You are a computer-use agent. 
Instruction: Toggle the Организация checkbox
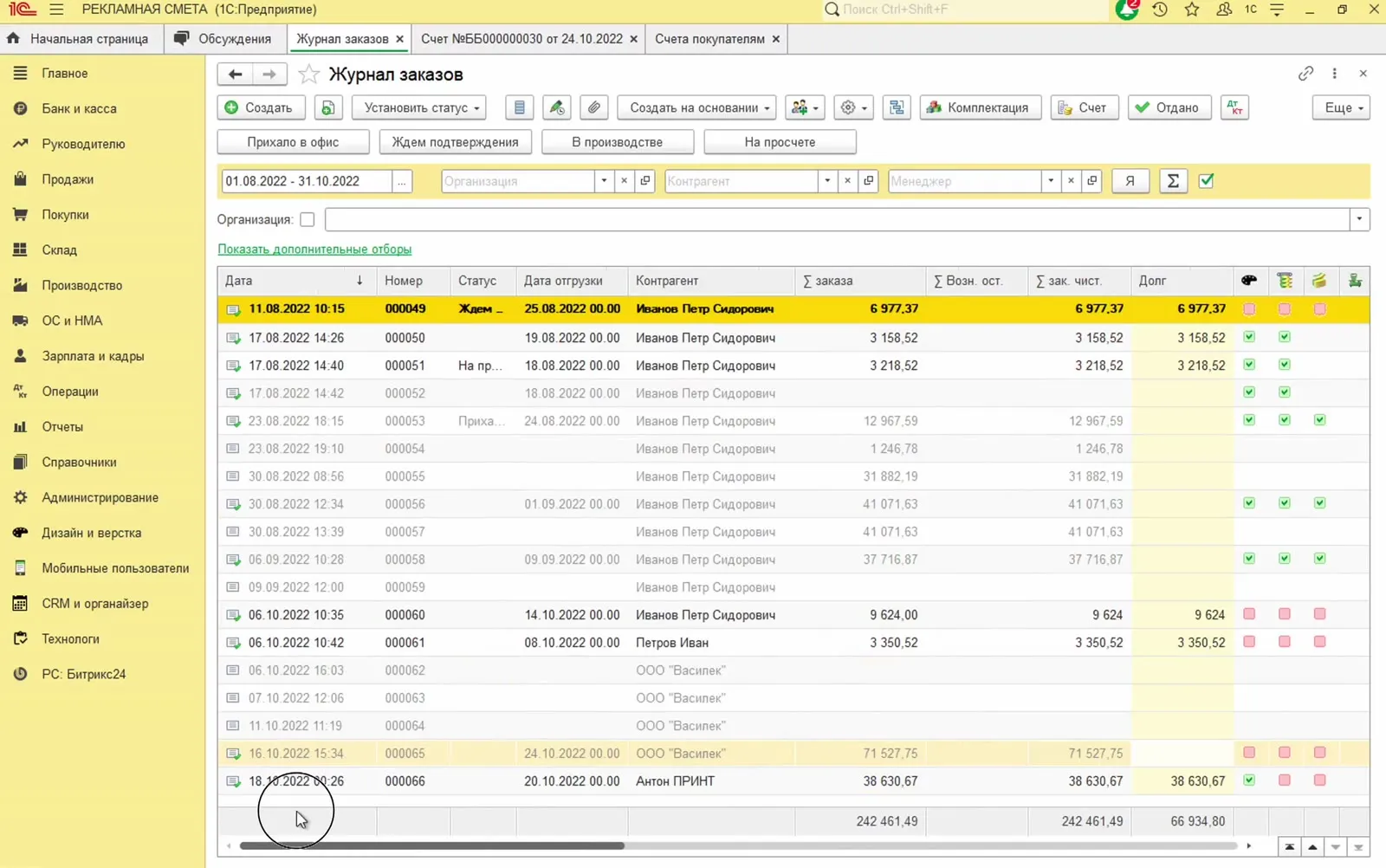pos(308,219)
